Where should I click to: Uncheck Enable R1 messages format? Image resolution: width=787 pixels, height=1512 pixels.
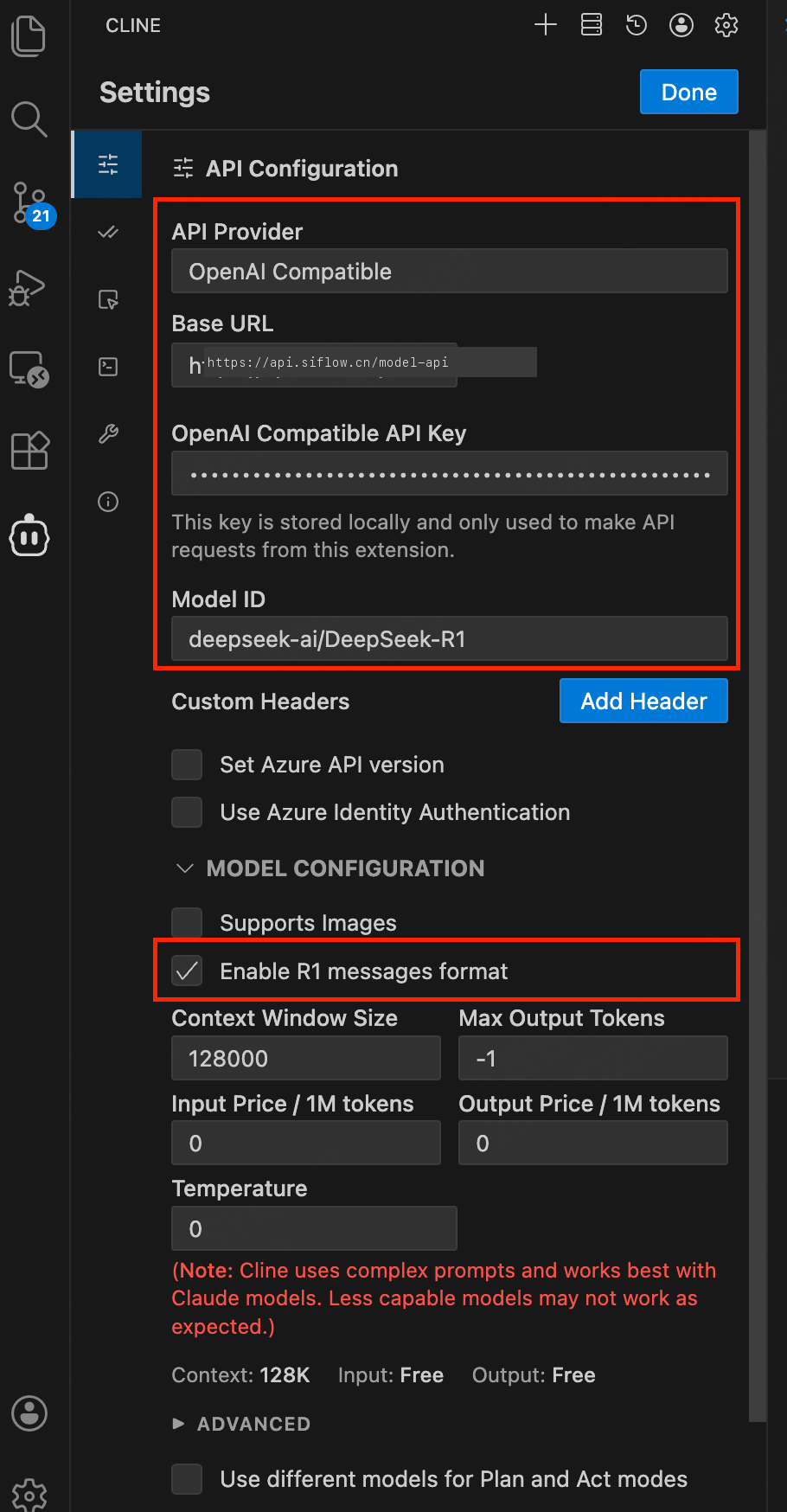(x=187, y=971)
